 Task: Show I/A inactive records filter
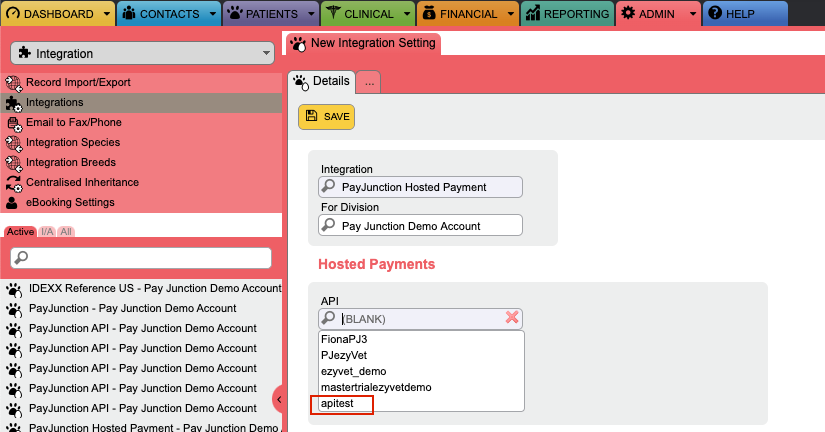(47, 232)
